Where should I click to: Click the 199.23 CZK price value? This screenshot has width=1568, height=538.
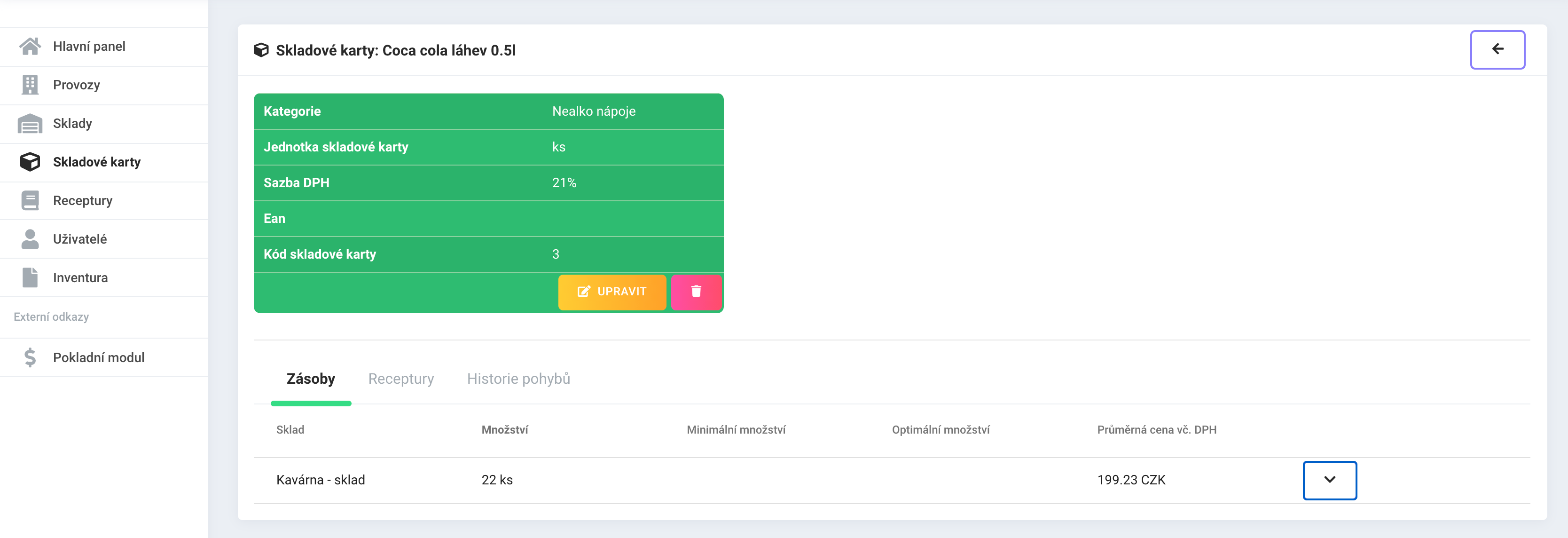tap(1131, 480)
